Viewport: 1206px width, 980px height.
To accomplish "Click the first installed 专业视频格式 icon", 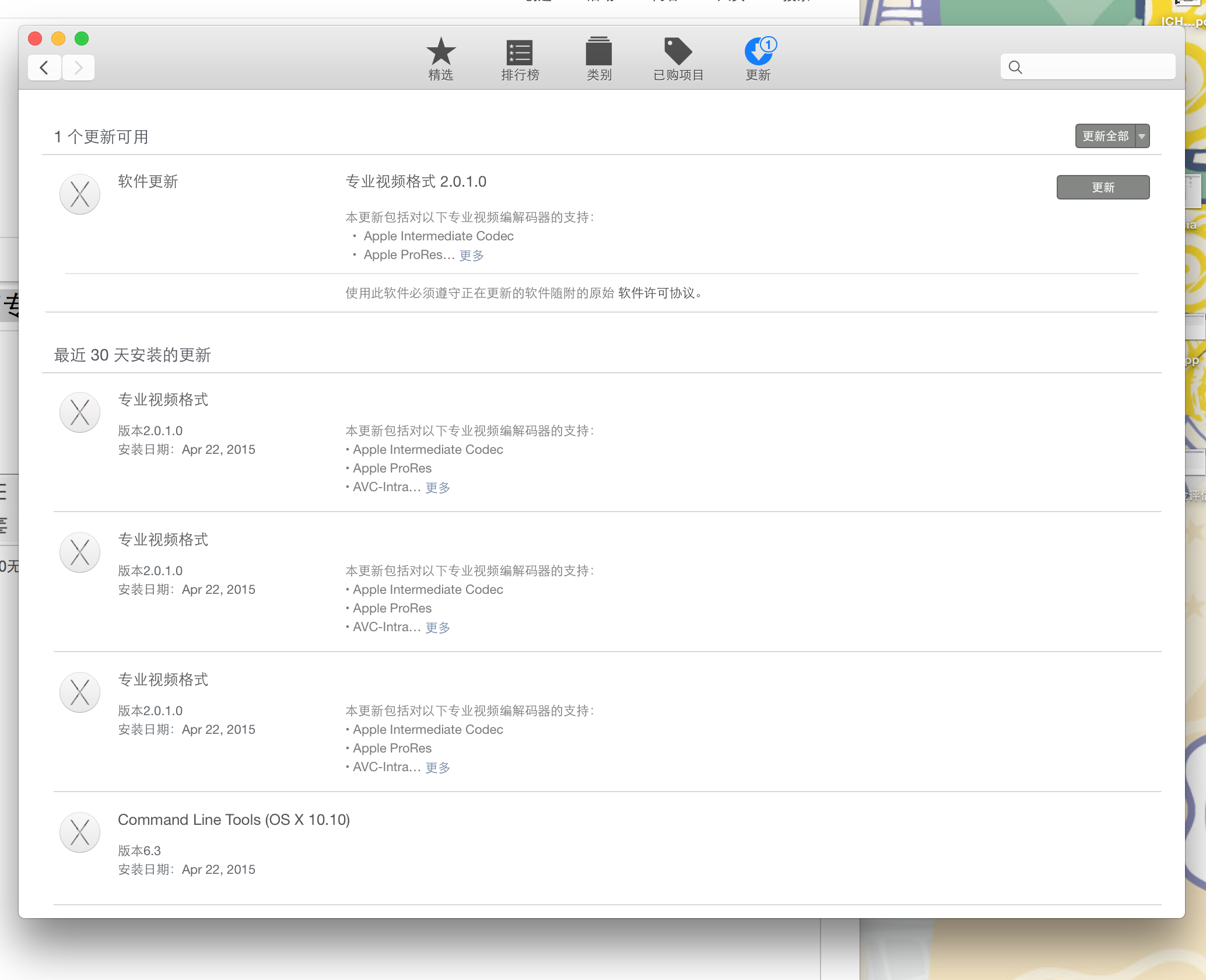I will [80, 412].
